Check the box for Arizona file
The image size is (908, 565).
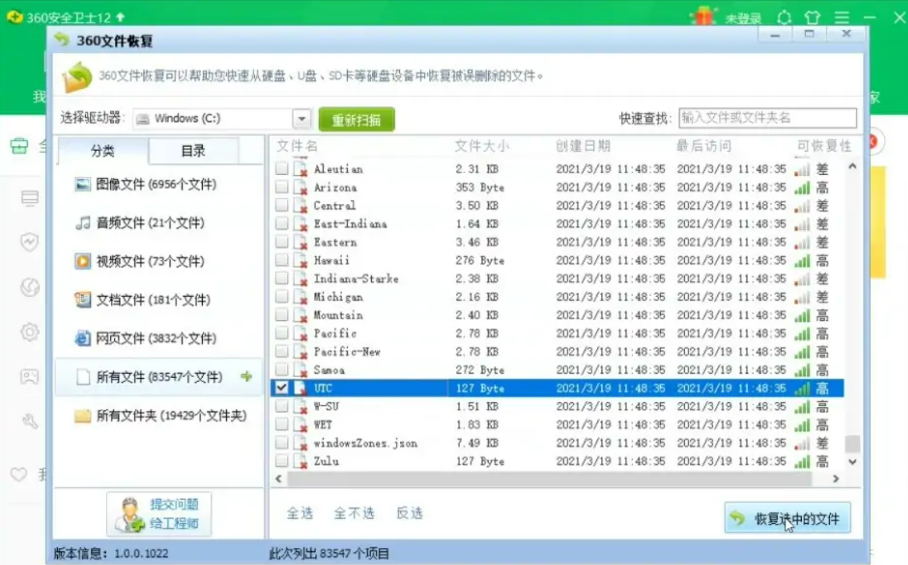pos(281,187)
